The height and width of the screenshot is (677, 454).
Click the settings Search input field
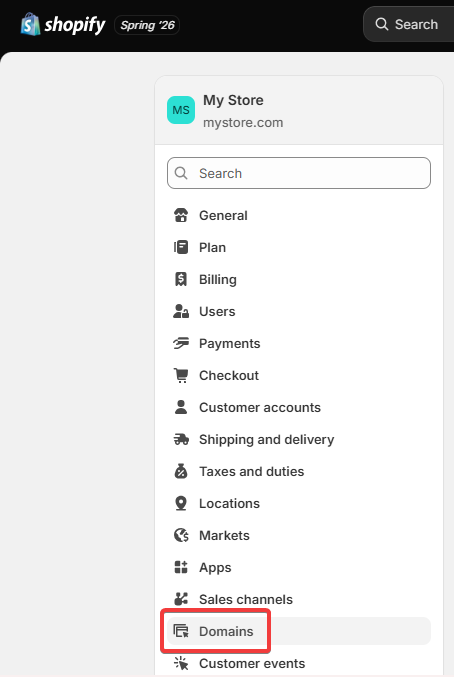299,173
